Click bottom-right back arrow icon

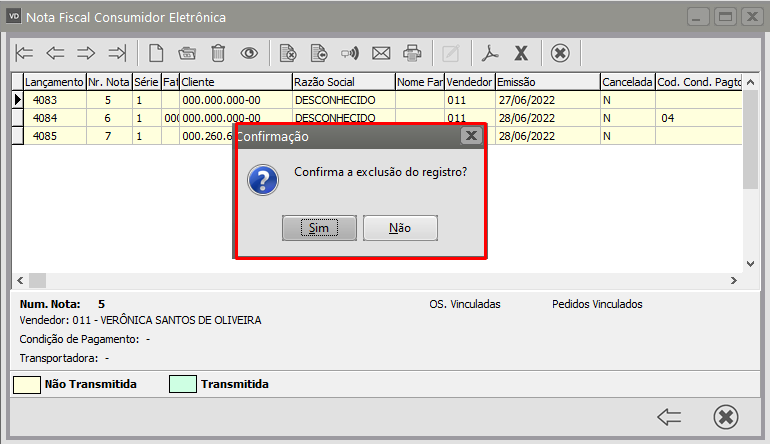tap(669, 417)
